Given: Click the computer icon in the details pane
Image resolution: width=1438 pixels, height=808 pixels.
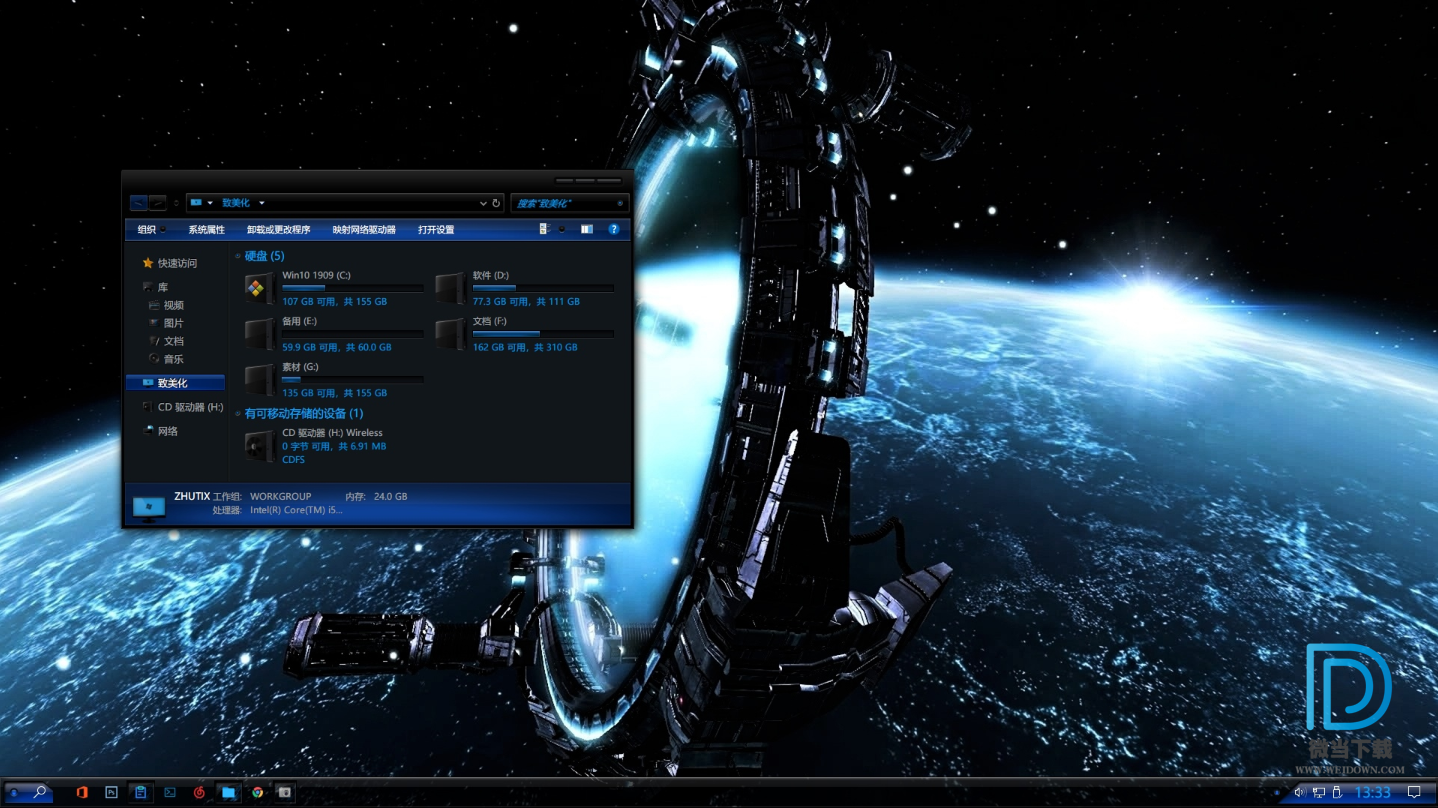Looking at the screenshot, I should pos(149,507).
